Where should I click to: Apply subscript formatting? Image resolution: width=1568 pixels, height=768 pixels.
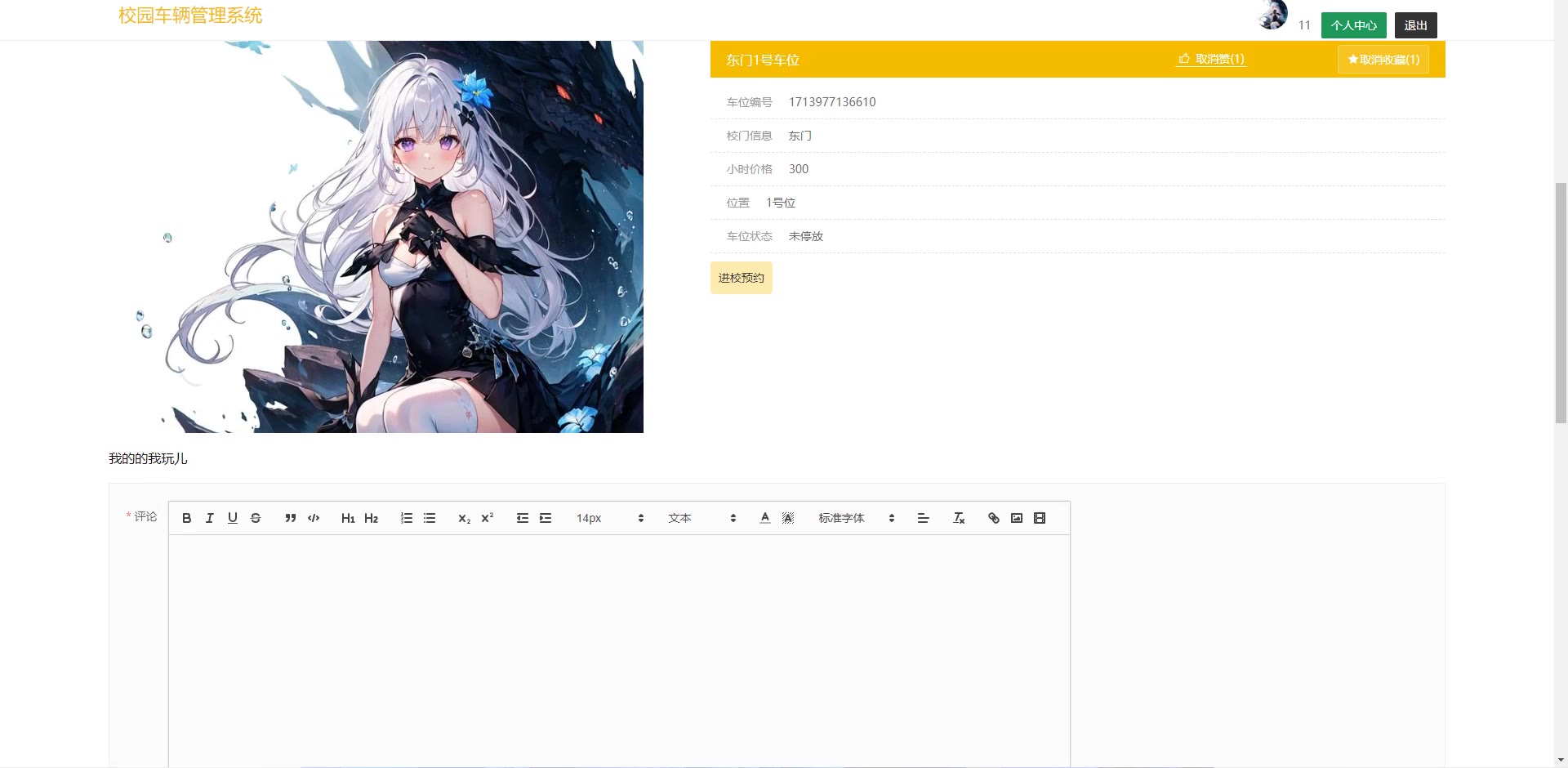[464, 518]
